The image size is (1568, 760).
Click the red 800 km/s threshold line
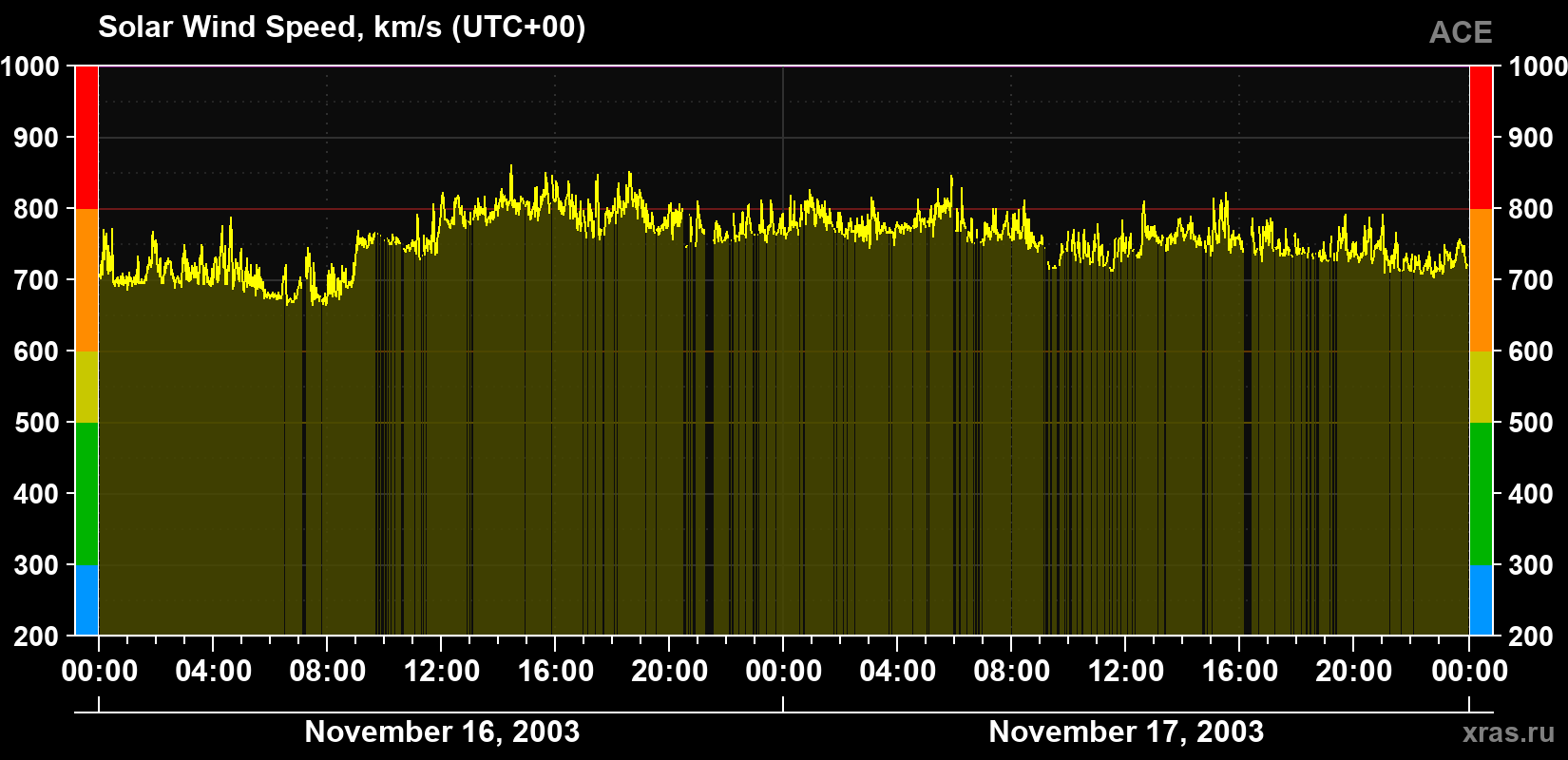click(784, 209)
